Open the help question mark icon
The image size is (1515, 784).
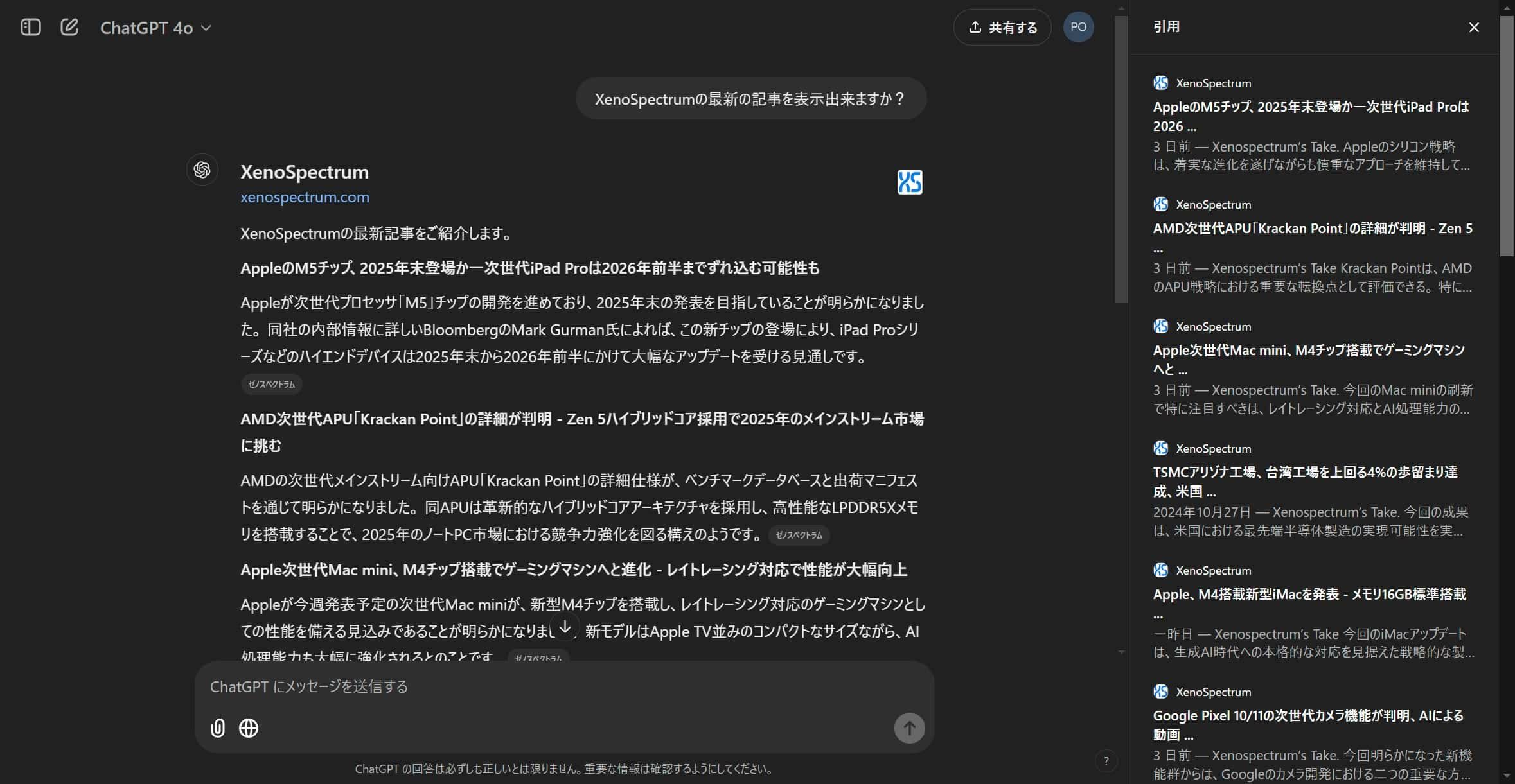coord(1106,762)
